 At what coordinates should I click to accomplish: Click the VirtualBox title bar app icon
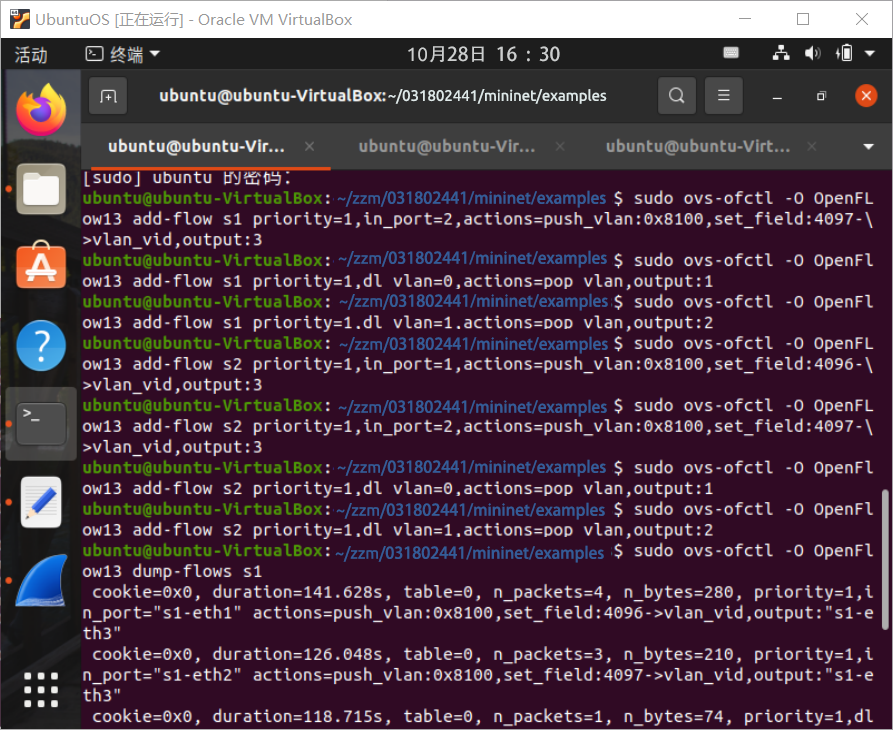[x=19, y=19]
